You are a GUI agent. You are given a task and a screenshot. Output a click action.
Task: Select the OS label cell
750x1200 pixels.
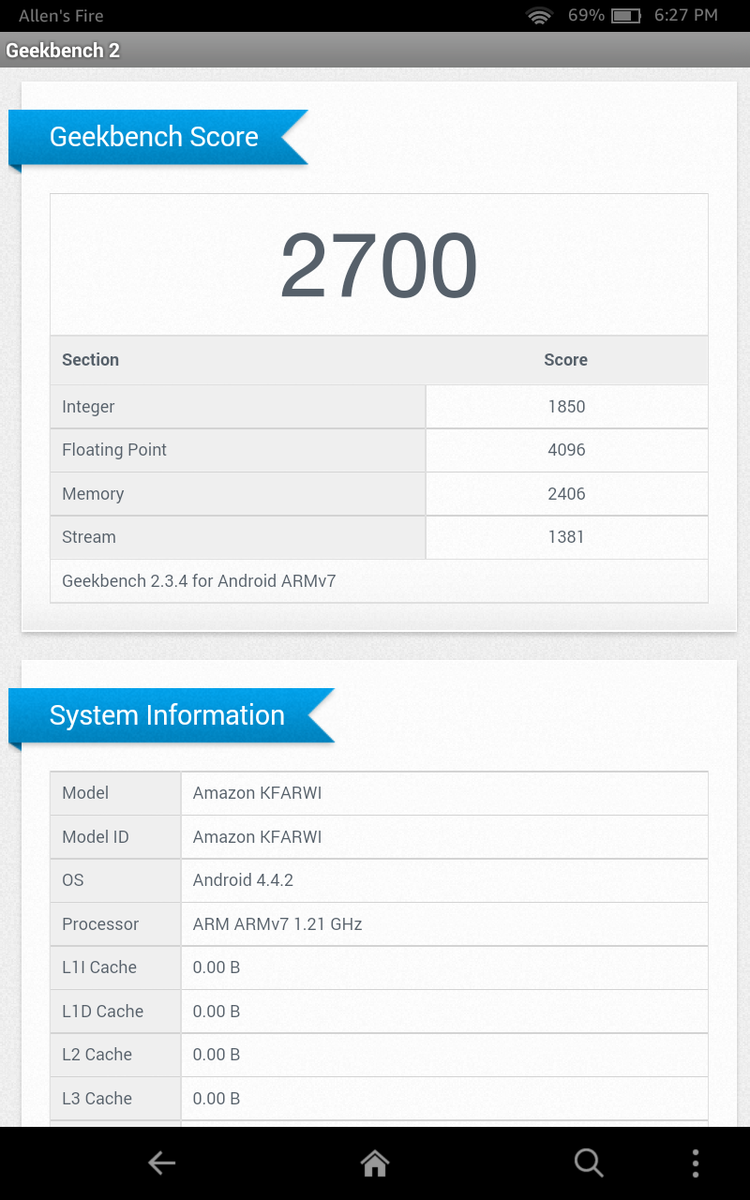click(x=116, y=880)
